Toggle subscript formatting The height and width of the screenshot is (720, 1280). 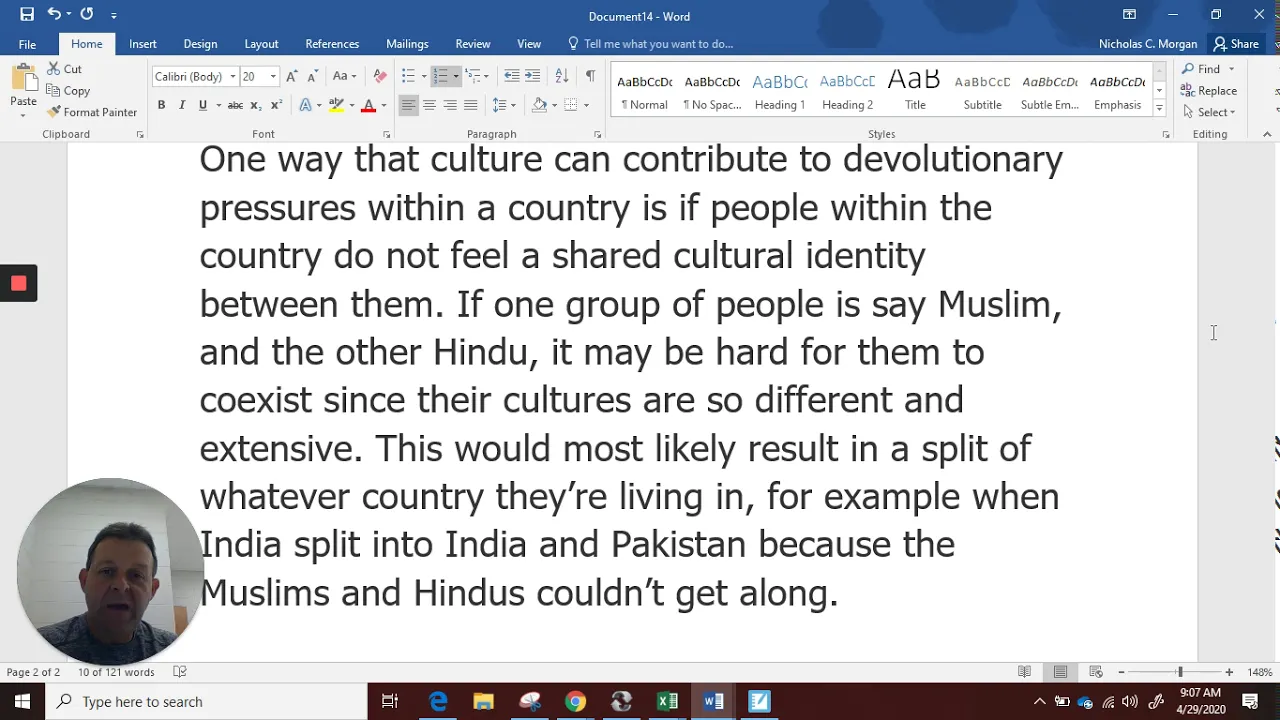(256, 105)
